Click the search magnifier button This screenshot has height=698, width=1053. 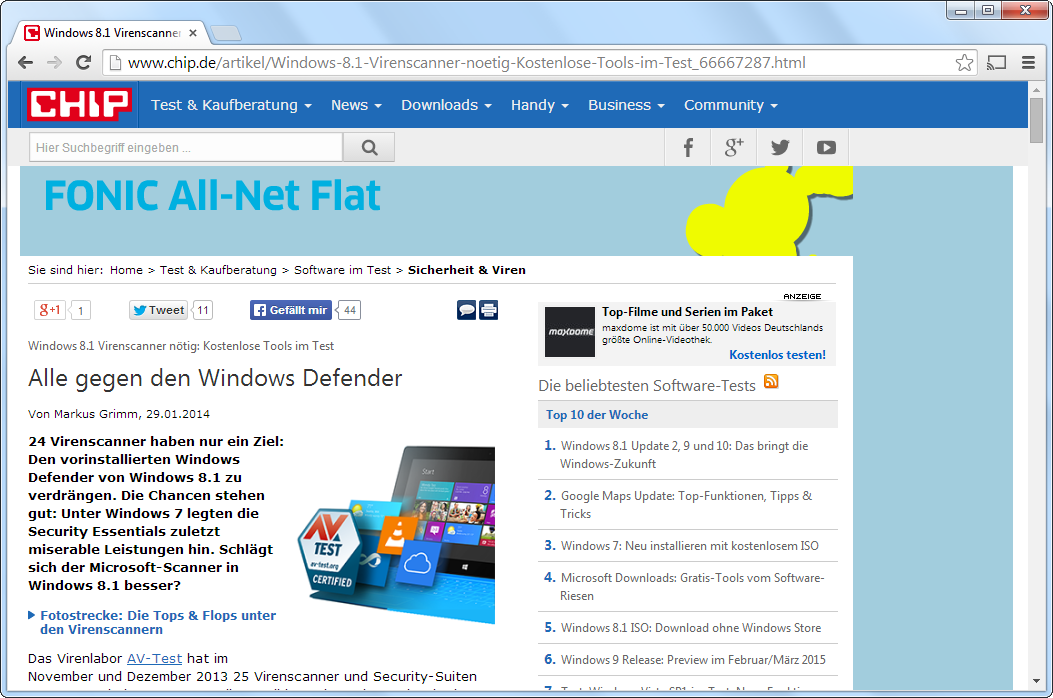tap(369, 148)
